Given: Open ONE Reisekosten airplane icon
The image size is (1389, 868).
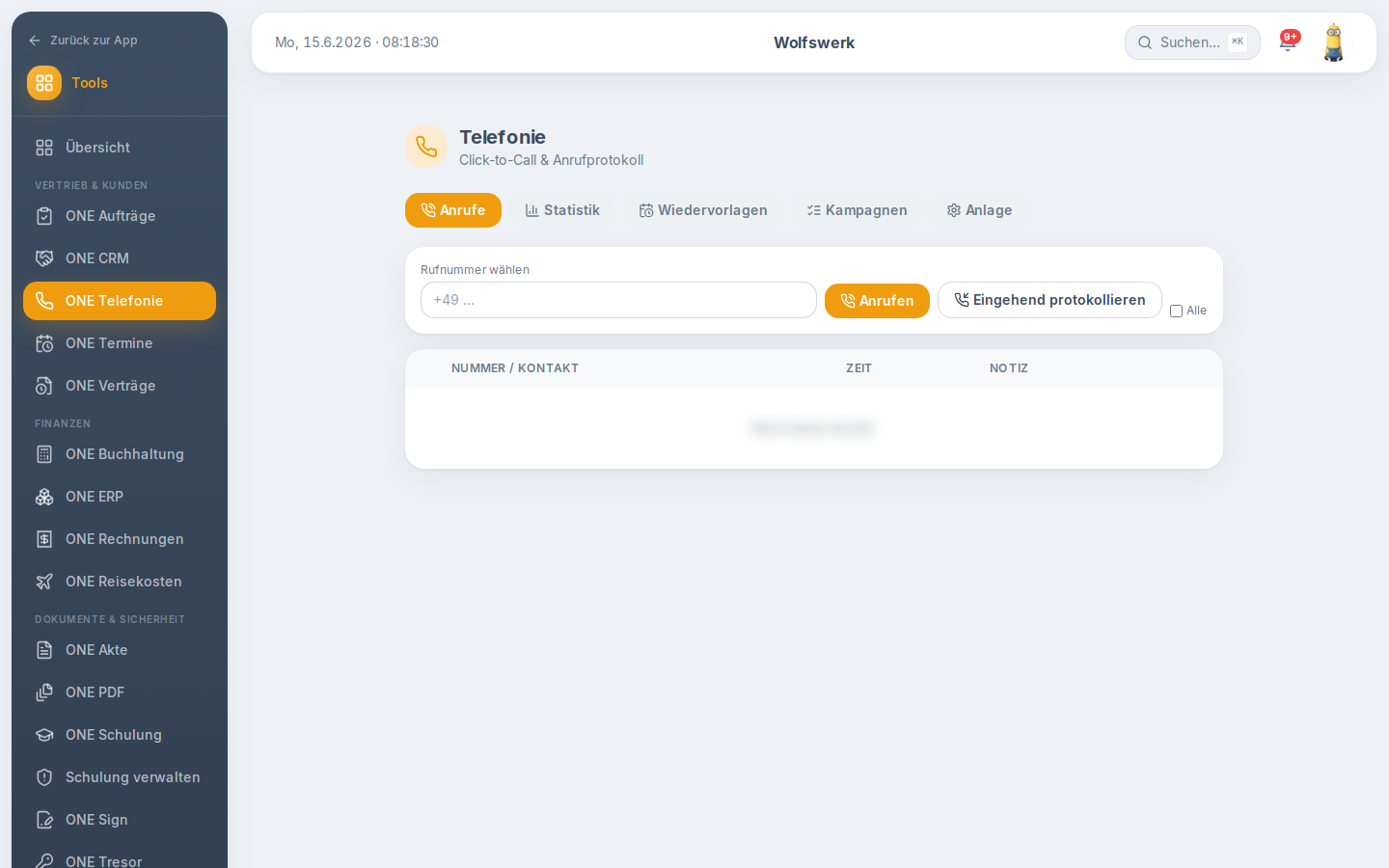Looking at the screenshot, I should 44,582.
